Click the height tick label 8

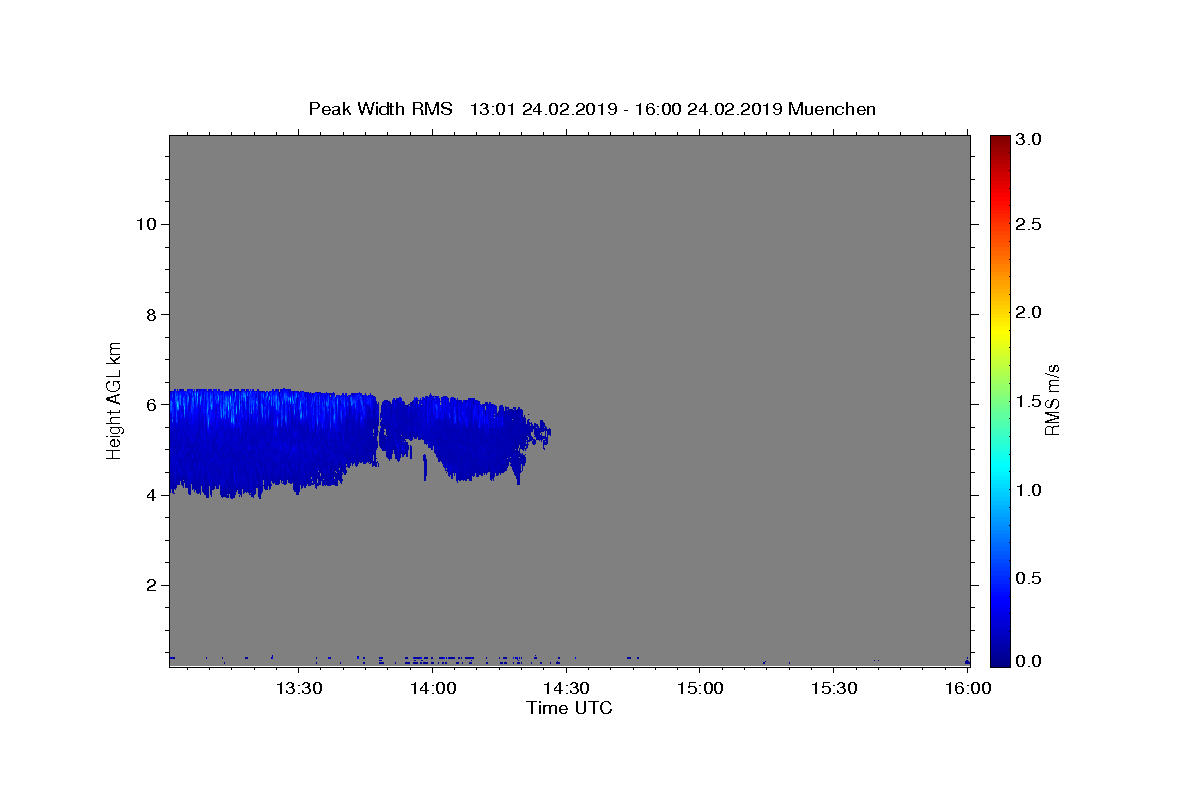[152, 314]
